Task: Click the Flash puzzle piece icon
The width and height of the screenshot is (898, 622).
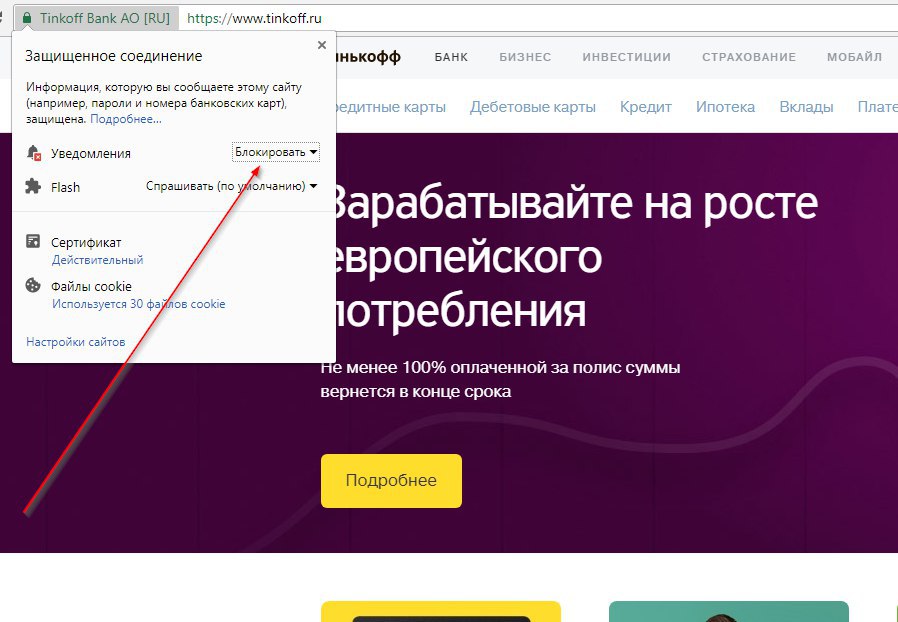Action: click(33, 186)
